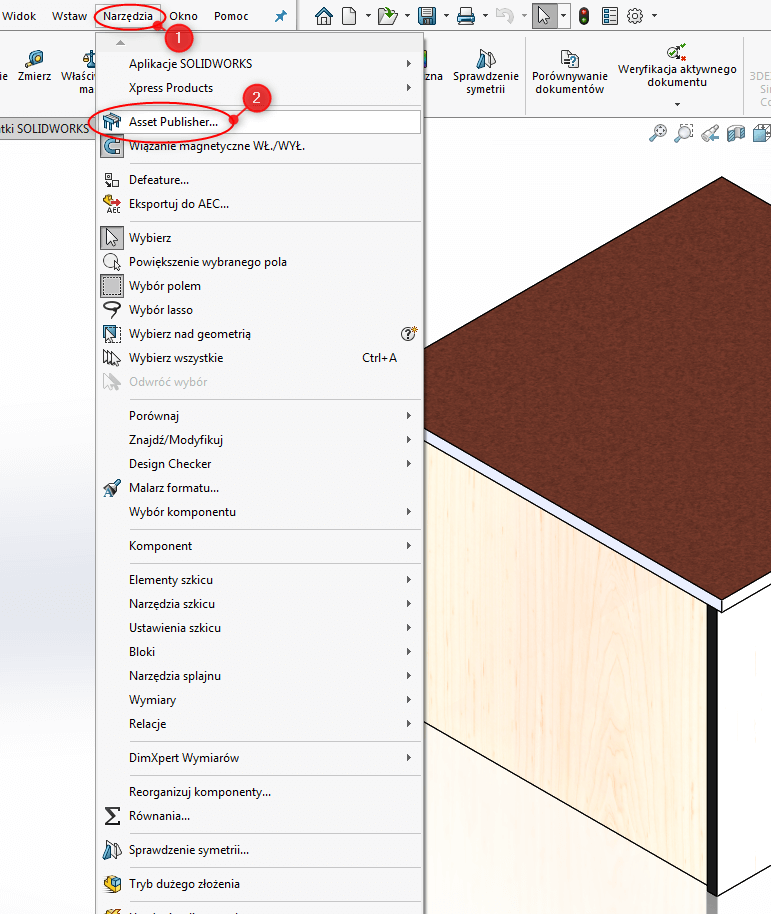This screenshot has width=771, height=914.
Task: Open Aplikacje SOLIDWORKS submenu
Action: tap(260, 64)
